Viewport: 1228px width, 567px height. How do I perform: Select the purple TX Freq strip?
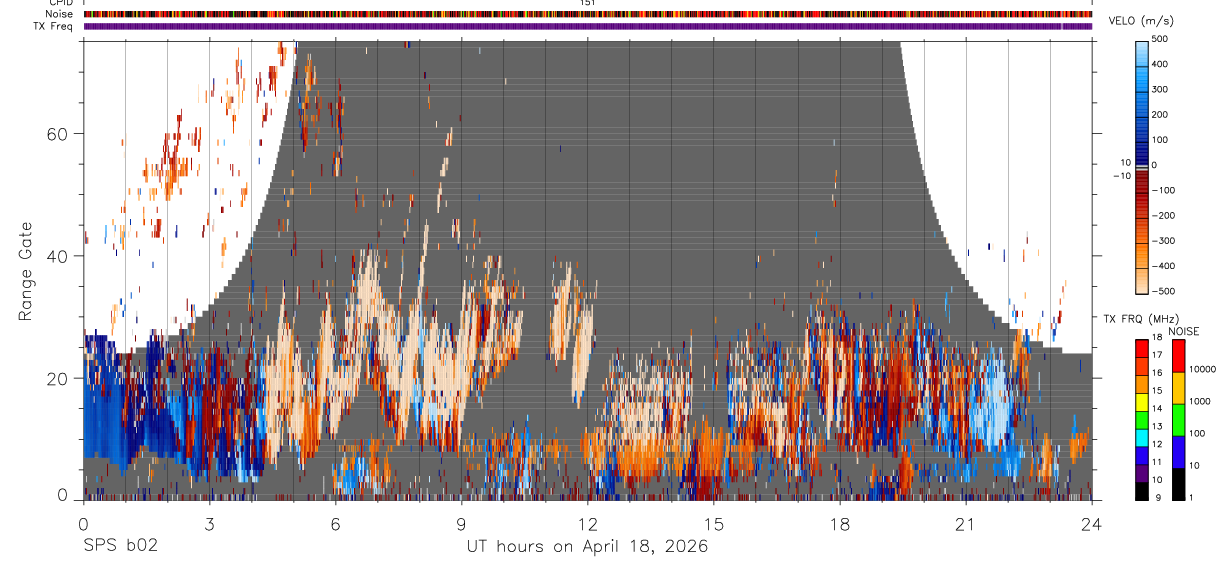[587, 26]
